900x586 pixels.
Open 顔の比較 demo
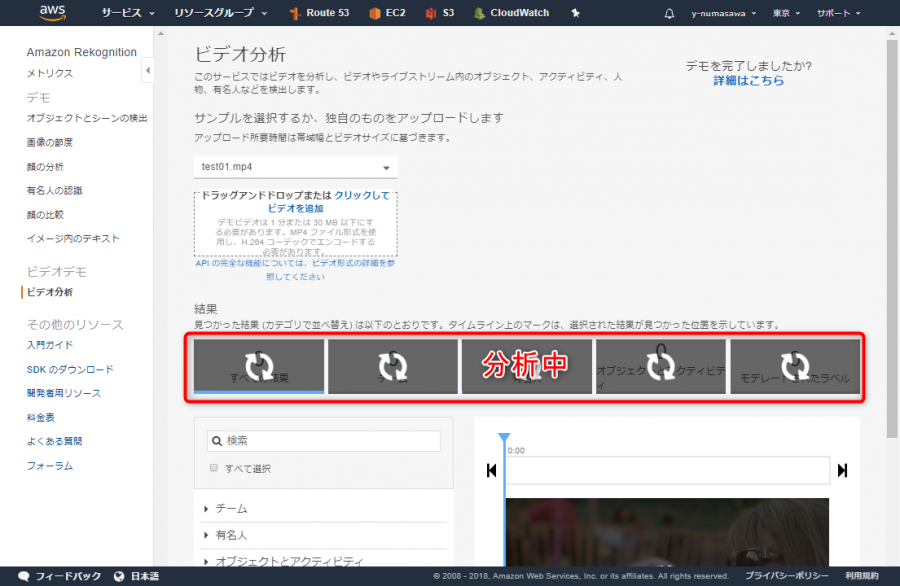(45, 215)
